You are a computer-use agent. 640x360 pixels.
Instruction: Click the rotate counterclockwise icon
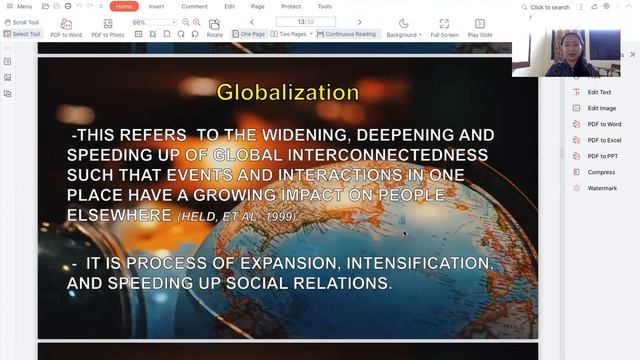195,34
